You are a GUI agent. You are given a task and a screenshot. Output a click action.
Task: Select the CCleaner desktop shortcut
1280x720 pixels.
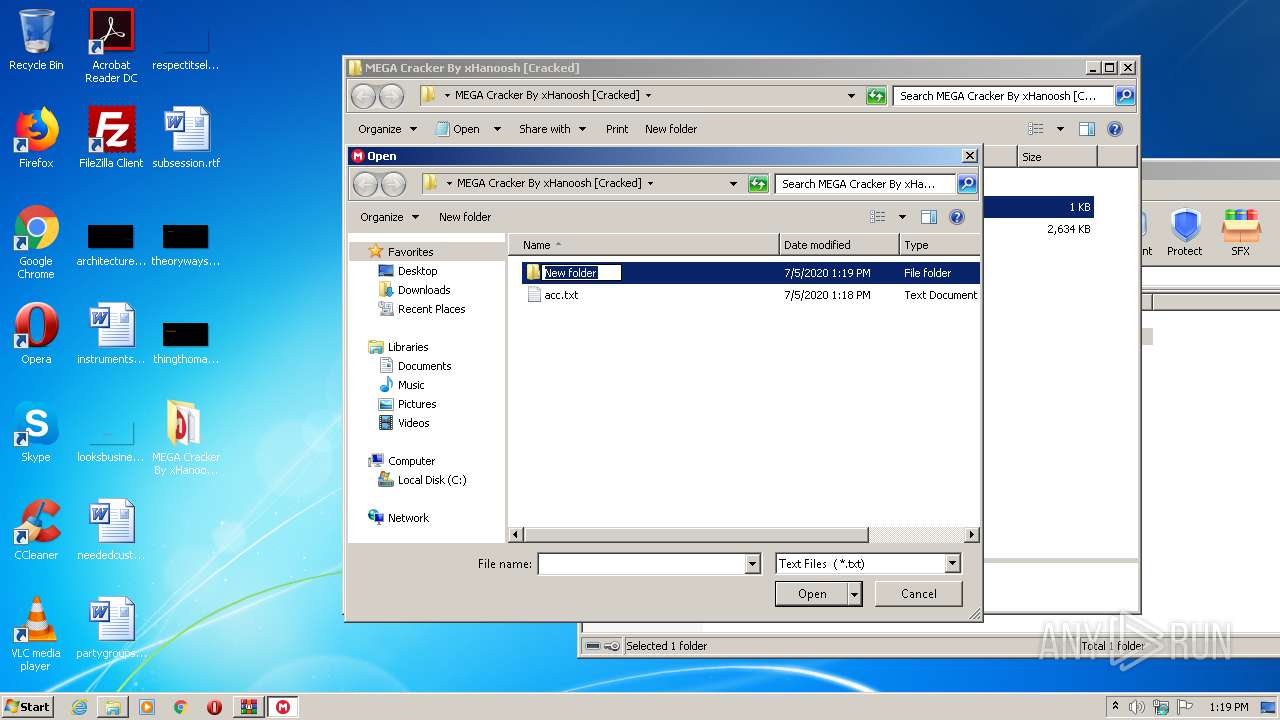coord(36,530)
